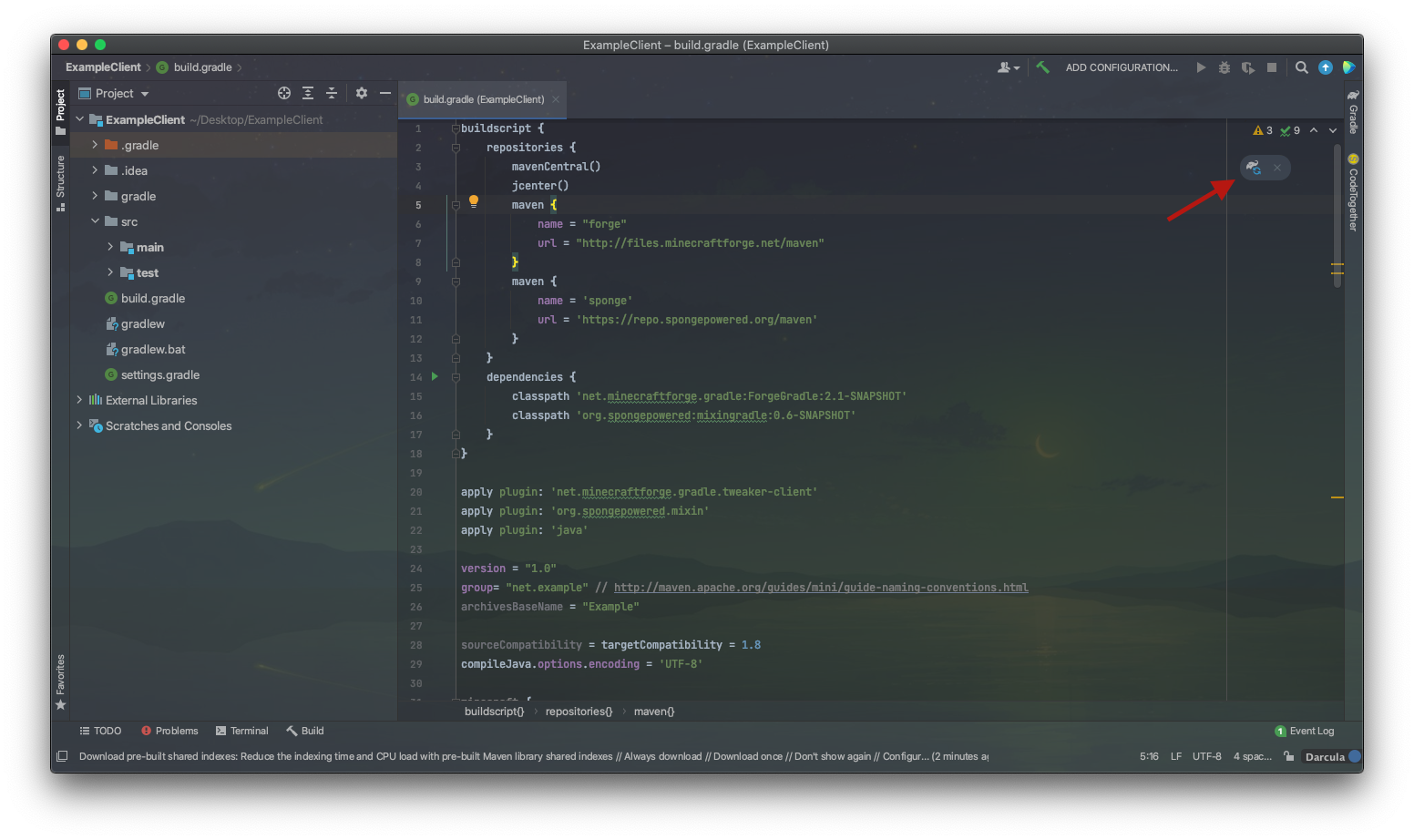Open the Structure tool window side tab
Screen dimensions: 1414x840
point(60,182)
